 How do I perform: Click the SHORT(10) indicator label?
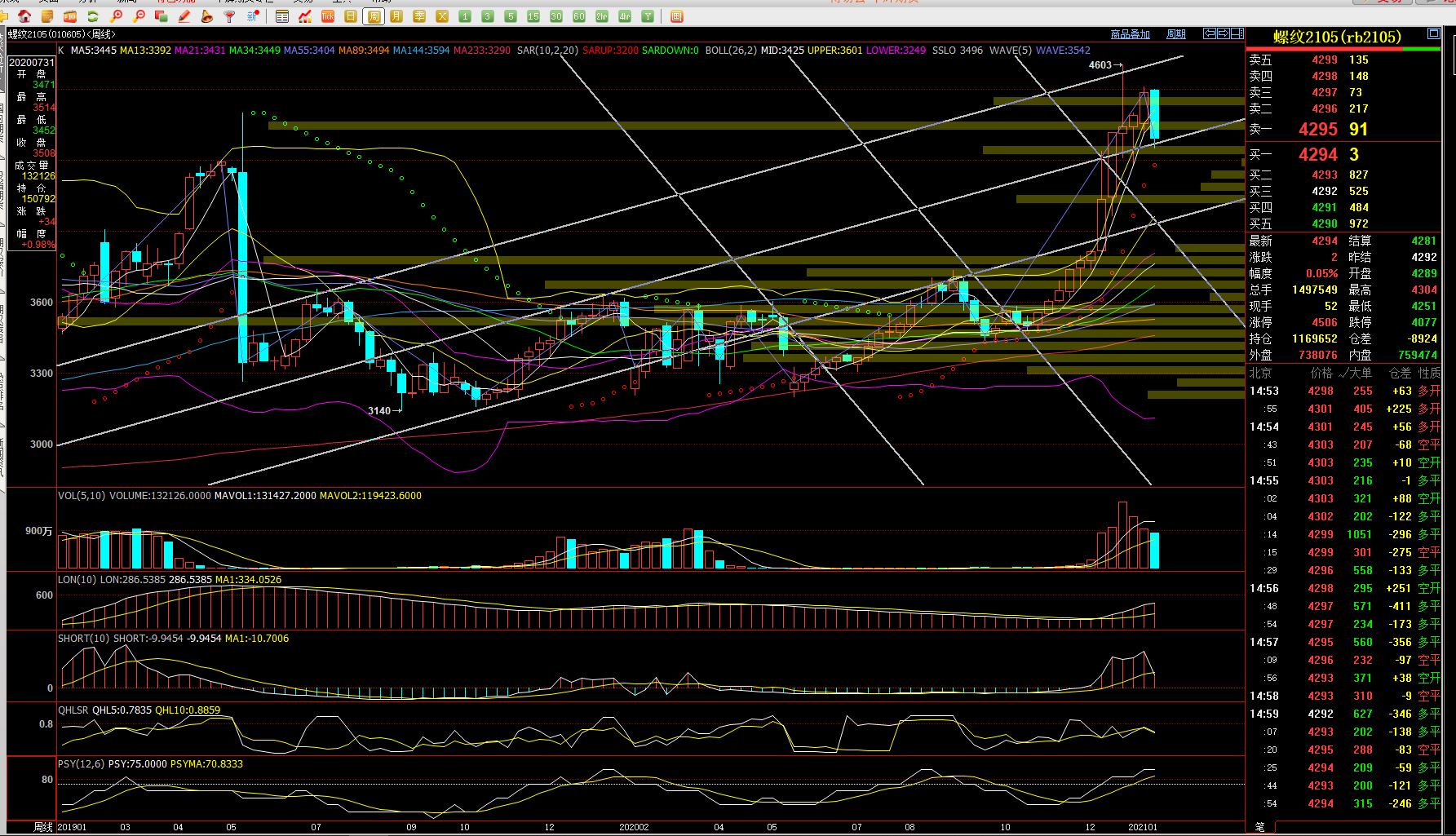[84, 639]
